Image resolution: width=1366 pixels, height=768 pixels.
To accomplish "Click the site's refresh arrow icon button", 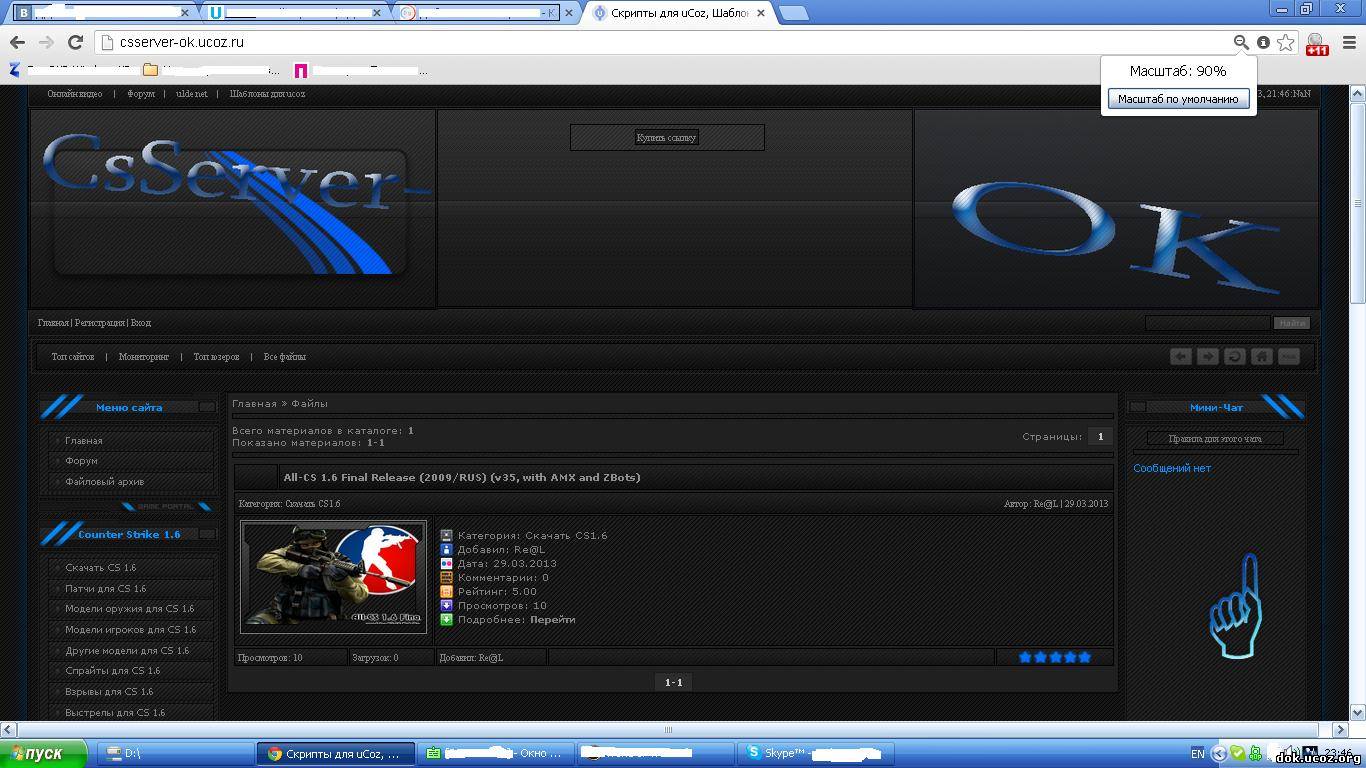I will tap(1235, 357).
